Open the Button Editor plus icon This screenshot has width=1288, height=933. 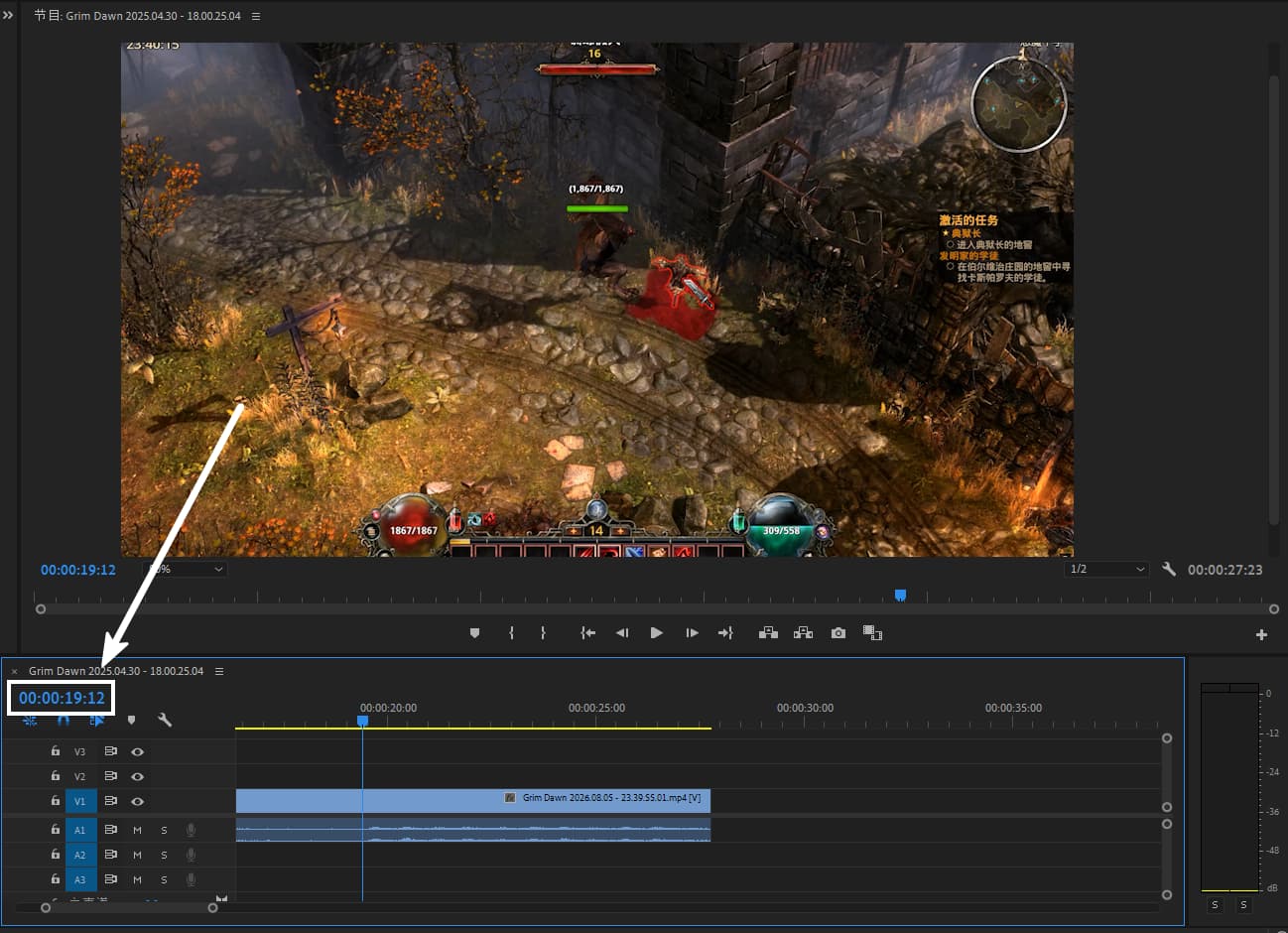tap(1261, 634)
